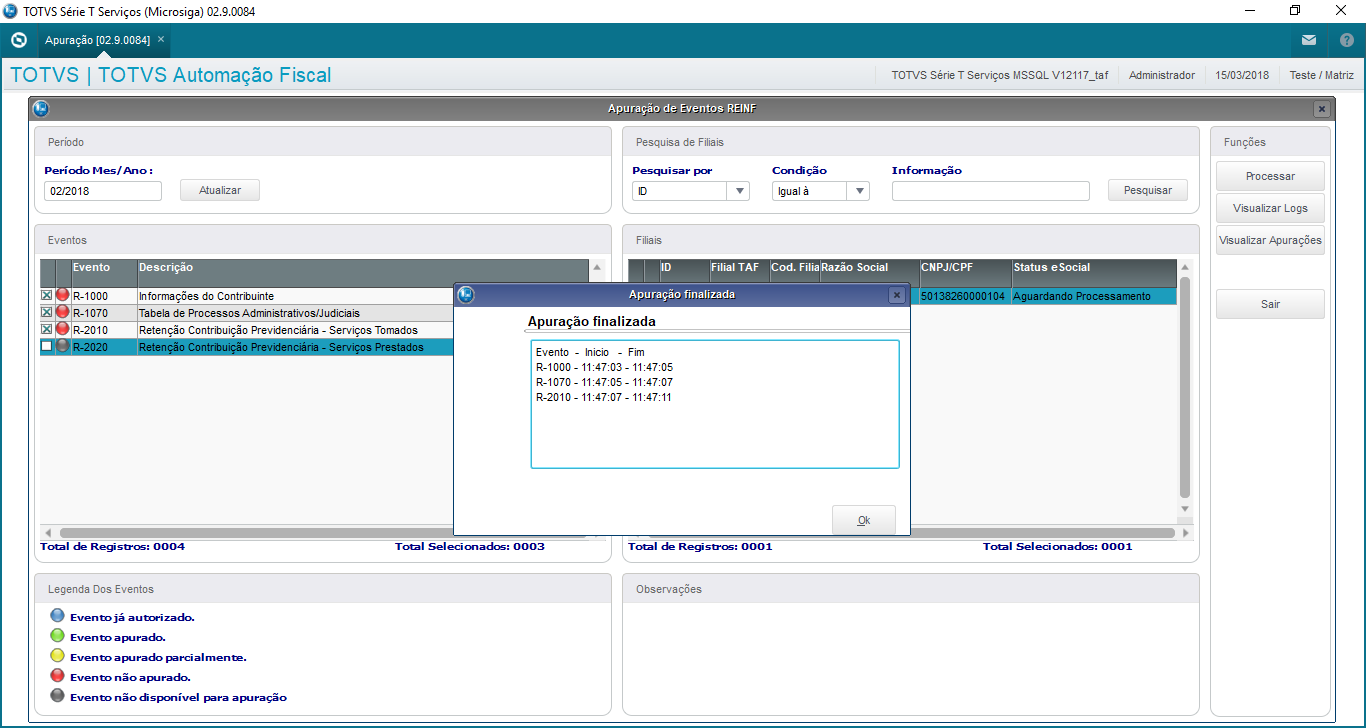Click the R-1000 timing line in the log
The width and height of the screenshot is (1366, 728).
click(604, 367)
